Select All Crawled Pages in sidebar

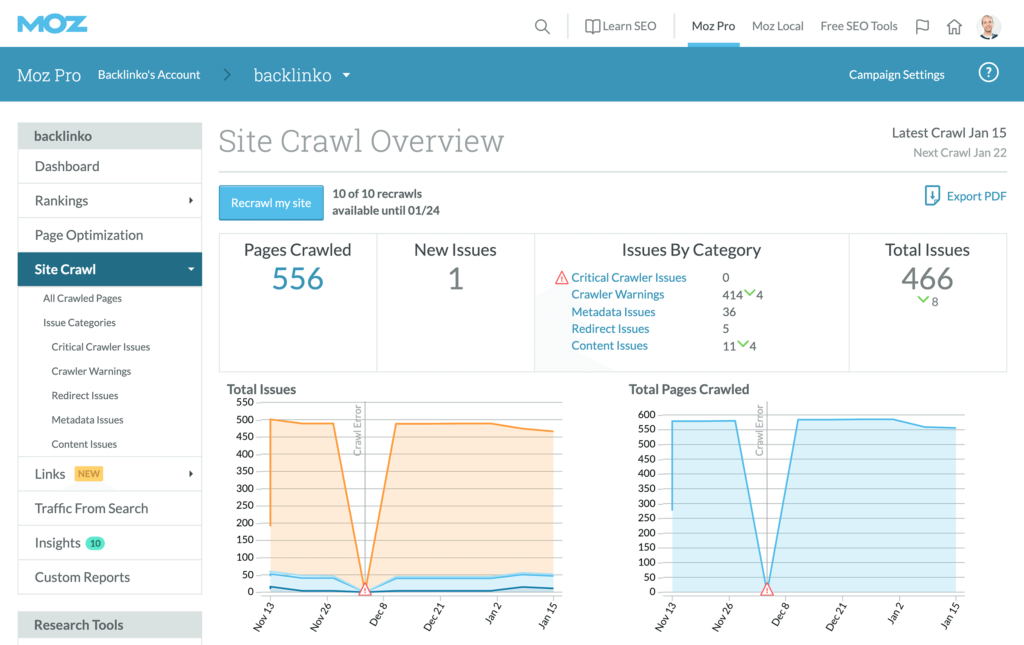(82, 298)
